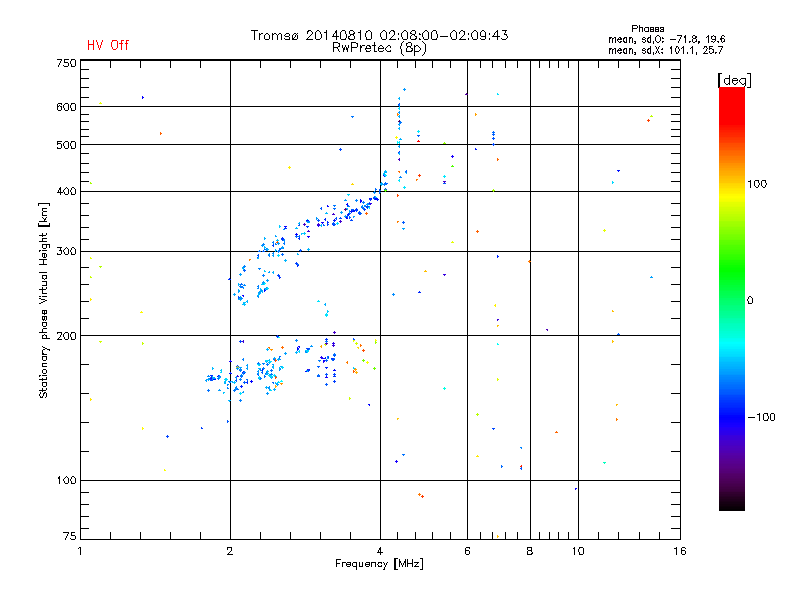Select 'mean, sd,X: 101.1, 25.7' statistics line
The image size is (800, 600).
[x=665, y=50]
